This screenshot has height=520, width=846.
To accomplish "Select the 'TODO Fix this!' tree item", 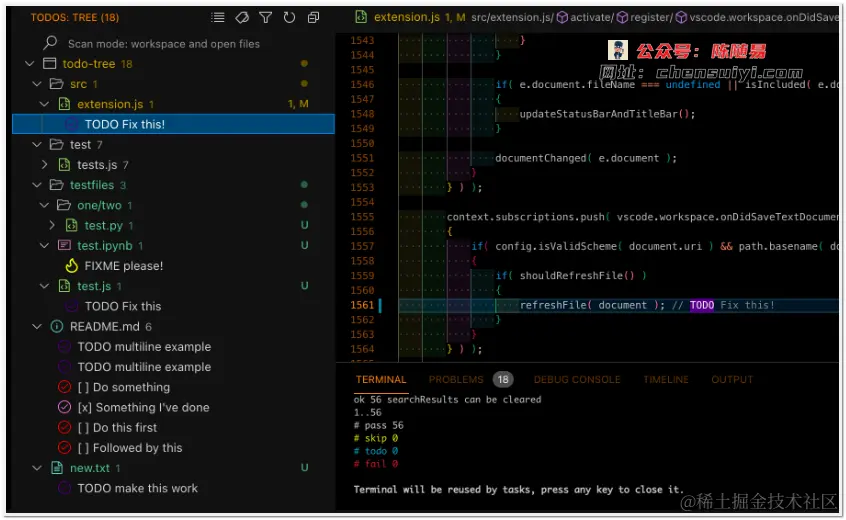I will pos(173,124).
